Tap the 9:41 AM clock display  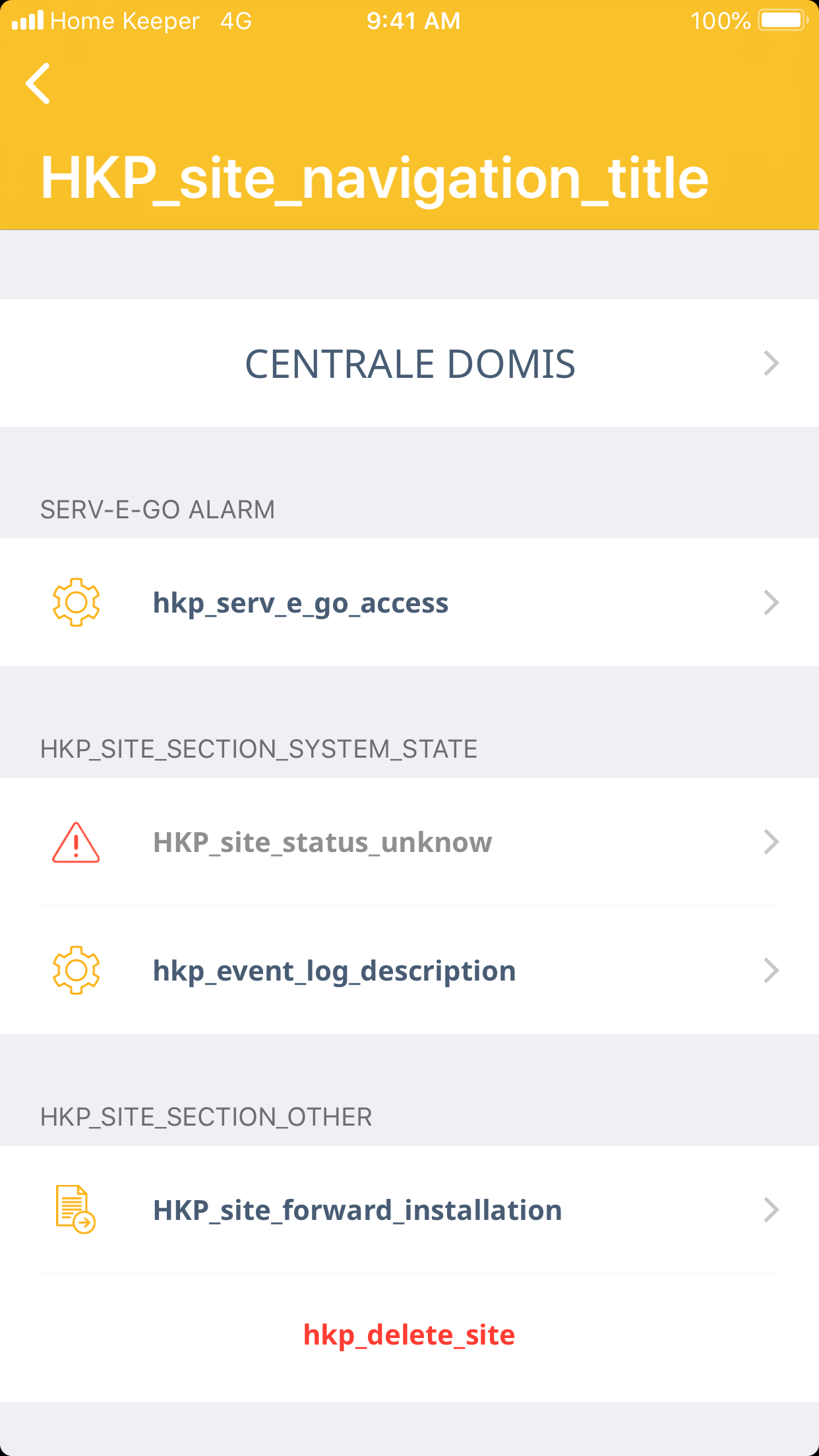pyautogui.click(x=413, y=21)
